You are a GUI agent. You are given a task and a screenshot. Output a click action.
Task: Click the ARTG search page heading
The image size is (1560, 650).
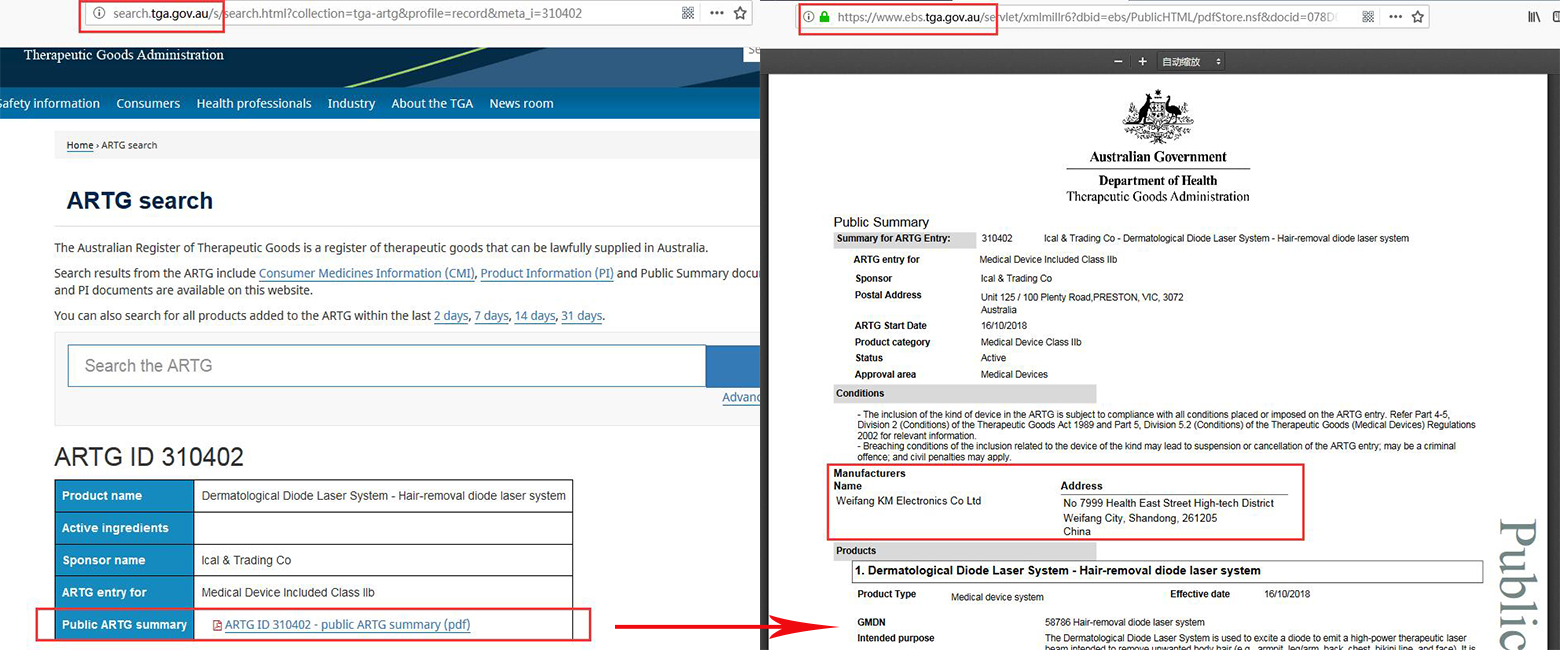pos(140,201)
